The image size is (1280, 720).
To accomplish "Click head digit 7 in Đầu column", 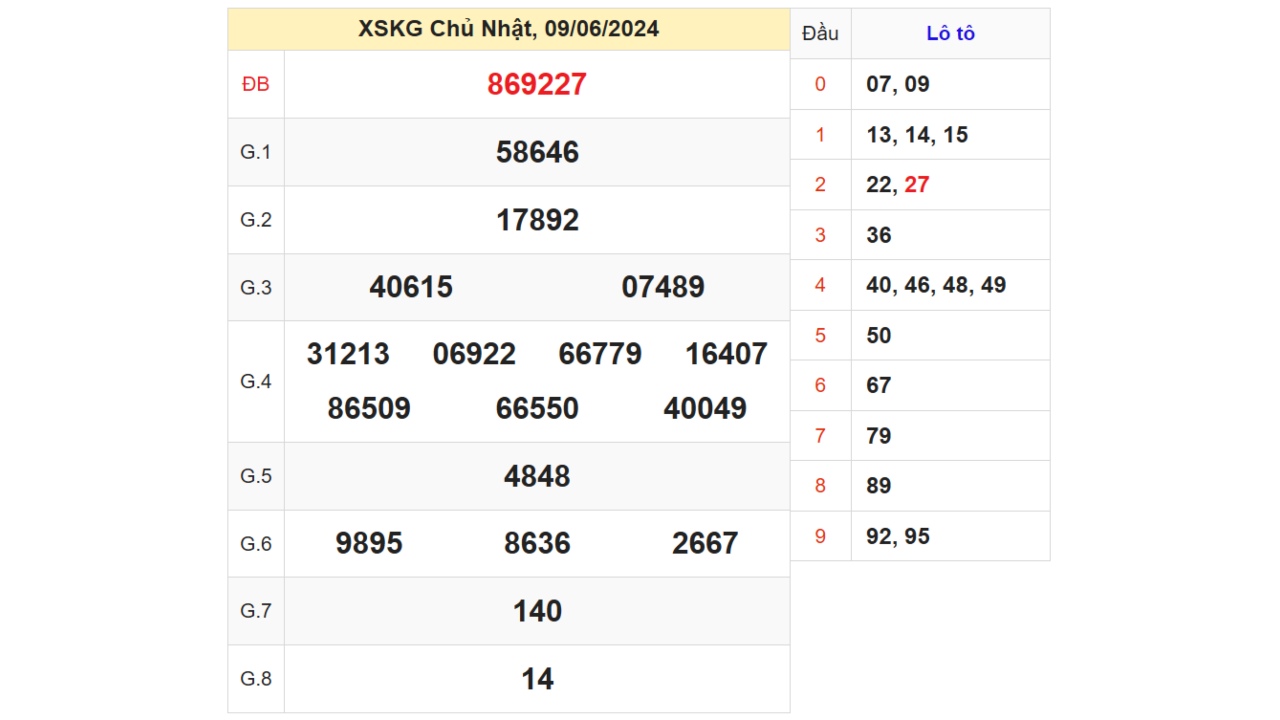I will click(820, 436).
